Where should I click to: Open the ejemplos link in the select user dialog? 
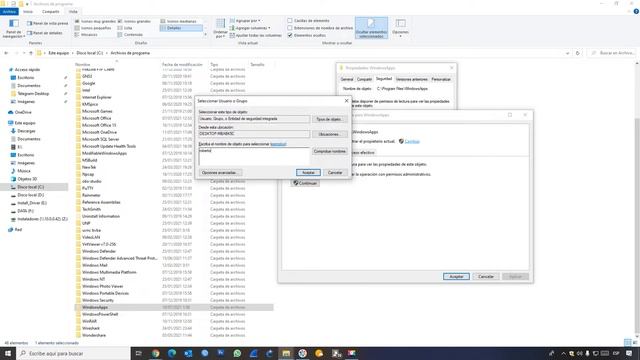coord(278,144)
